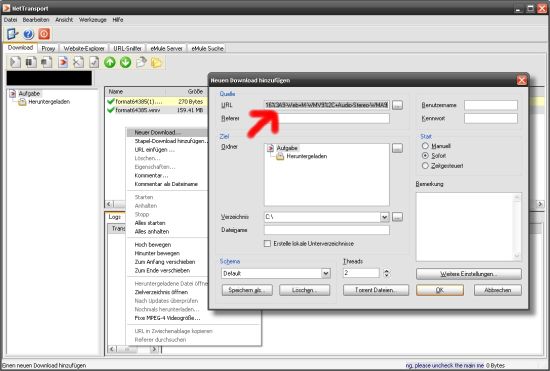Click browse button next to Verzeichnis field
The height and width of the screenshot is (371, 550).
point(397,217)
